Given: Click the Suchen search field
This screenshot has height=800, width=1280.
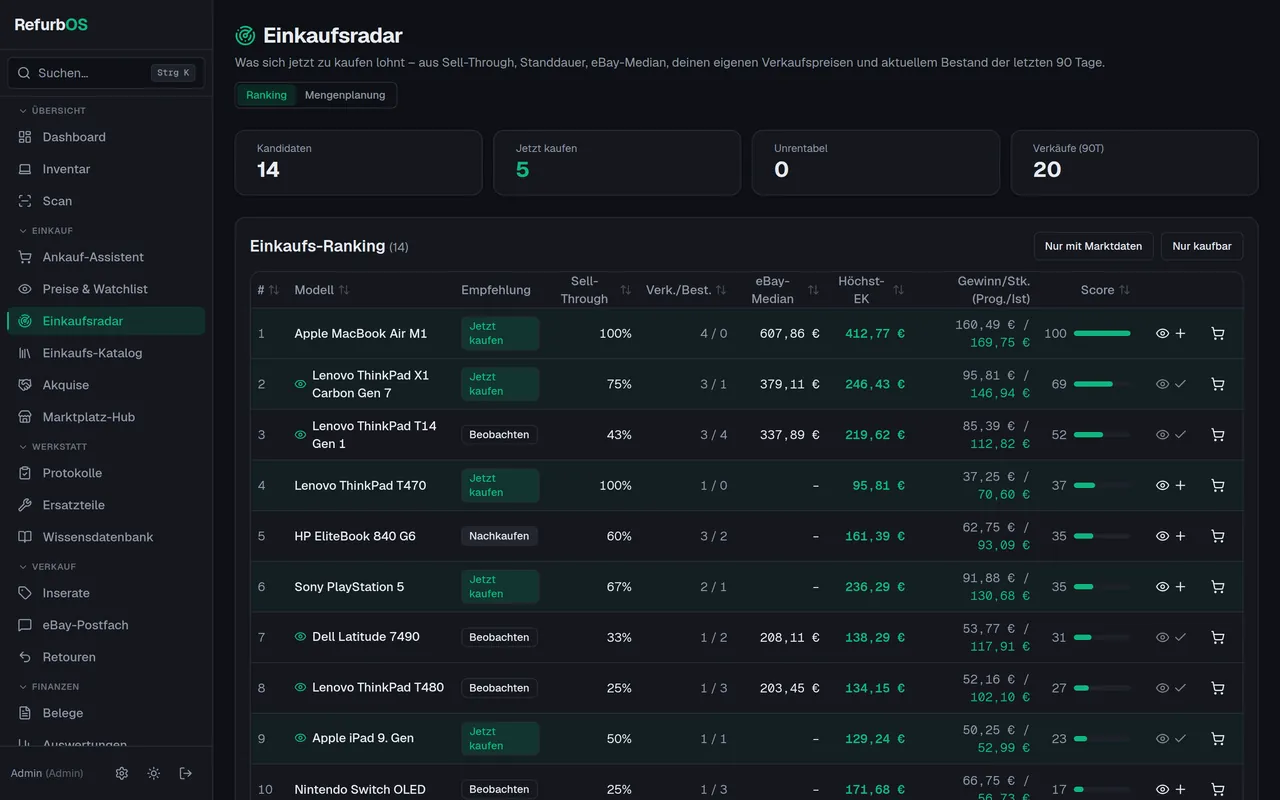Looking at the screenshot, I should point(106,73).
